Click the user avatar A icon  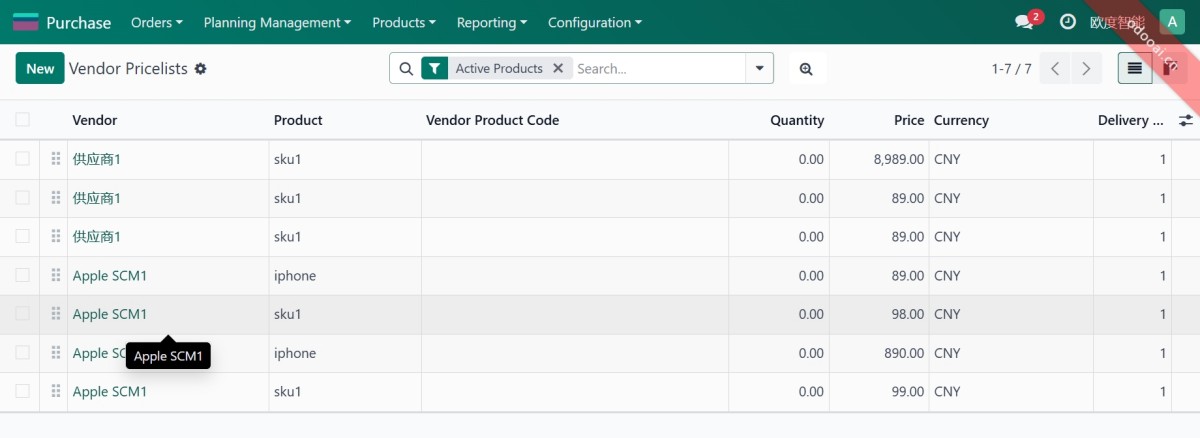[x=1171, y=22]
